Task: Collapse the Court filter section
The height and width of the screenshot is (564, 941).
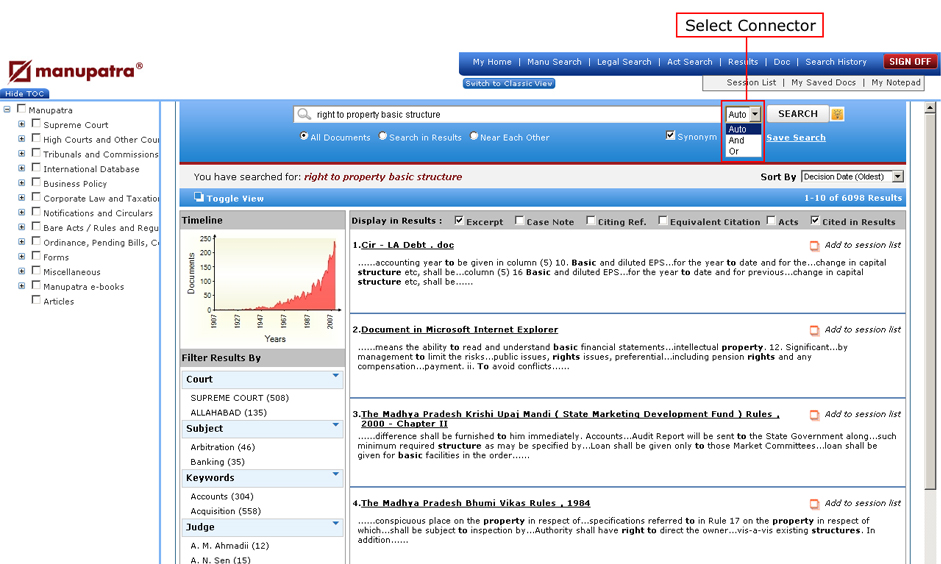Action: 335,376
